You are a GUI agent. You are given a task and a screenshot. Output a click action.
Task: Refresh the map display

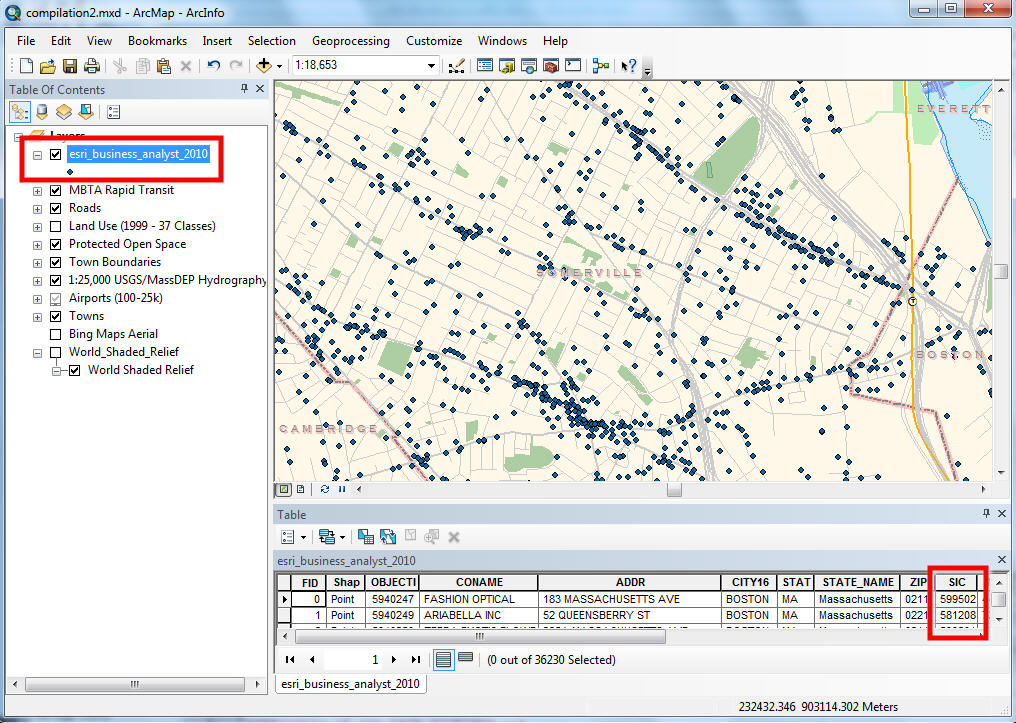[325, 489]
